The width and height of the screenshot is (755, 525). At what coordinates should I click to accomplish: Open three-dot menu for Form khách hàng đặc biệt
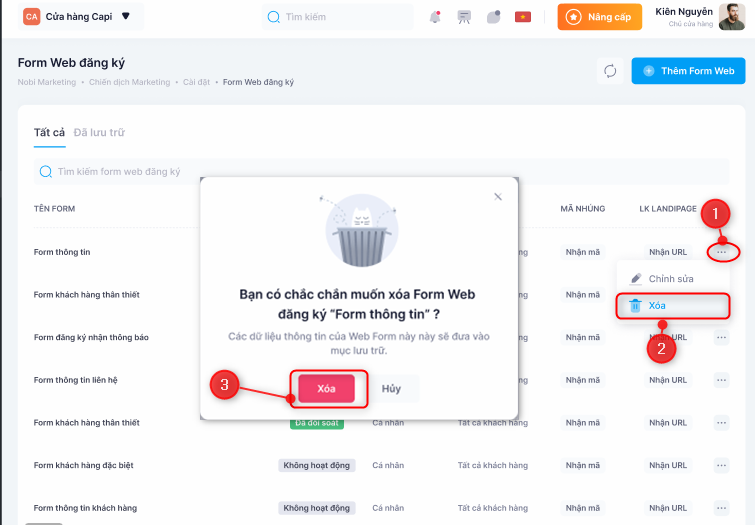(x=722, y=465)
